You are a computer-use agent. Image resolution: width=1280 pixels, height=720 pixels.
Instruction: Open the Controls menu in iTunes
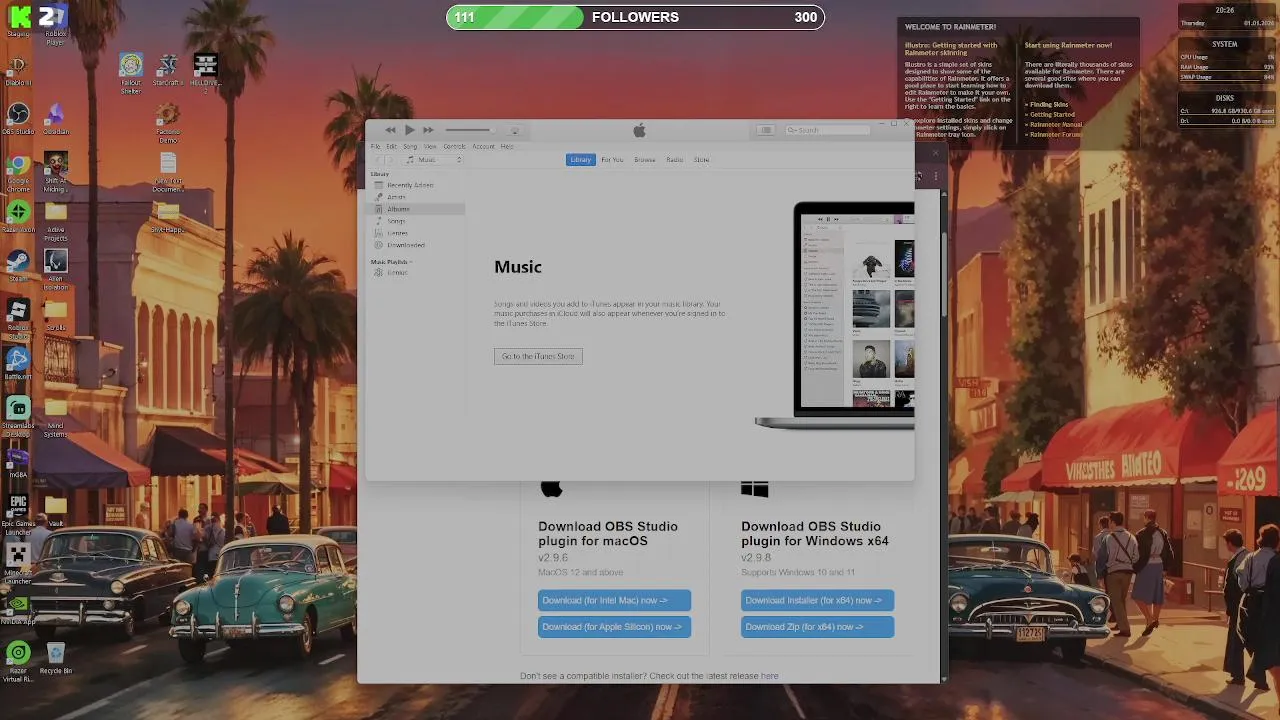454,147
